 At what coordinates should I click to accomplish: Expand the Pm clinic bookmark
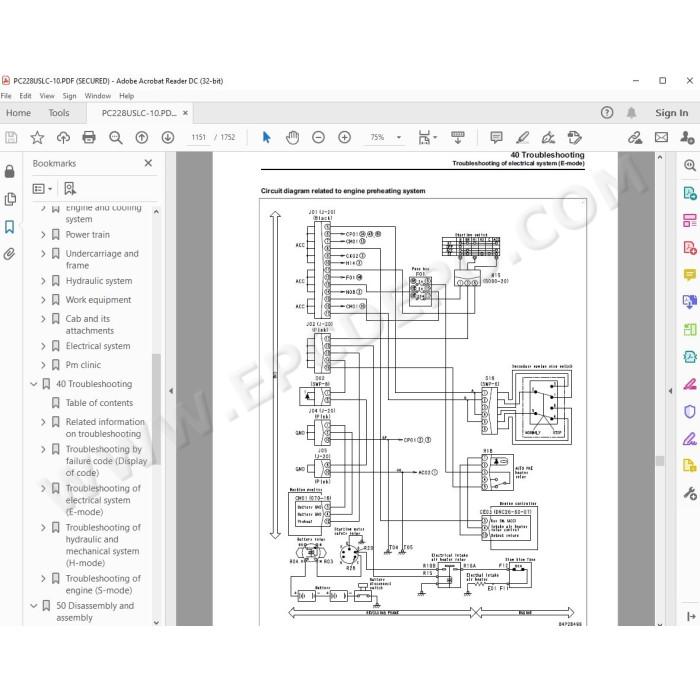(x=43, y=365)
